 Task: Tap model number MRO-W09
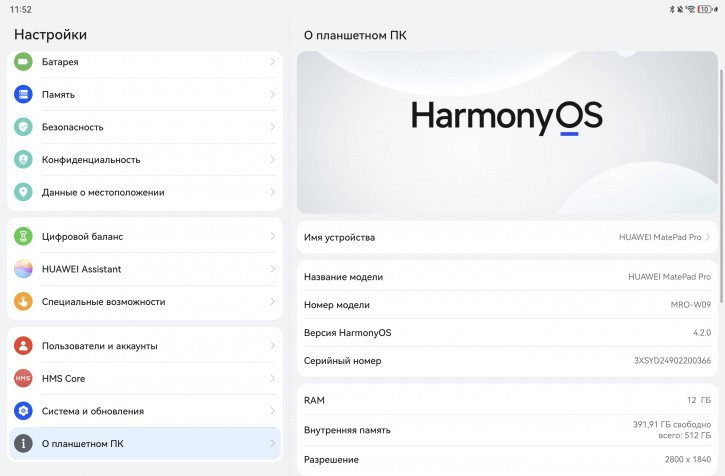point(690,304)
